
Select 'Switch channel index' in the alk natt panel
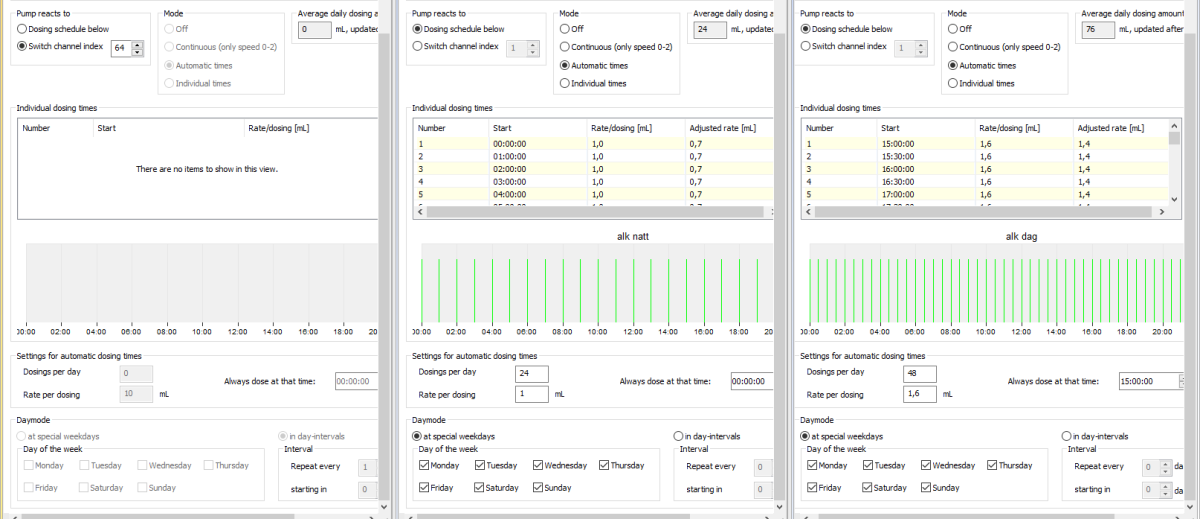pyautogui.click(x=419, y=46)
